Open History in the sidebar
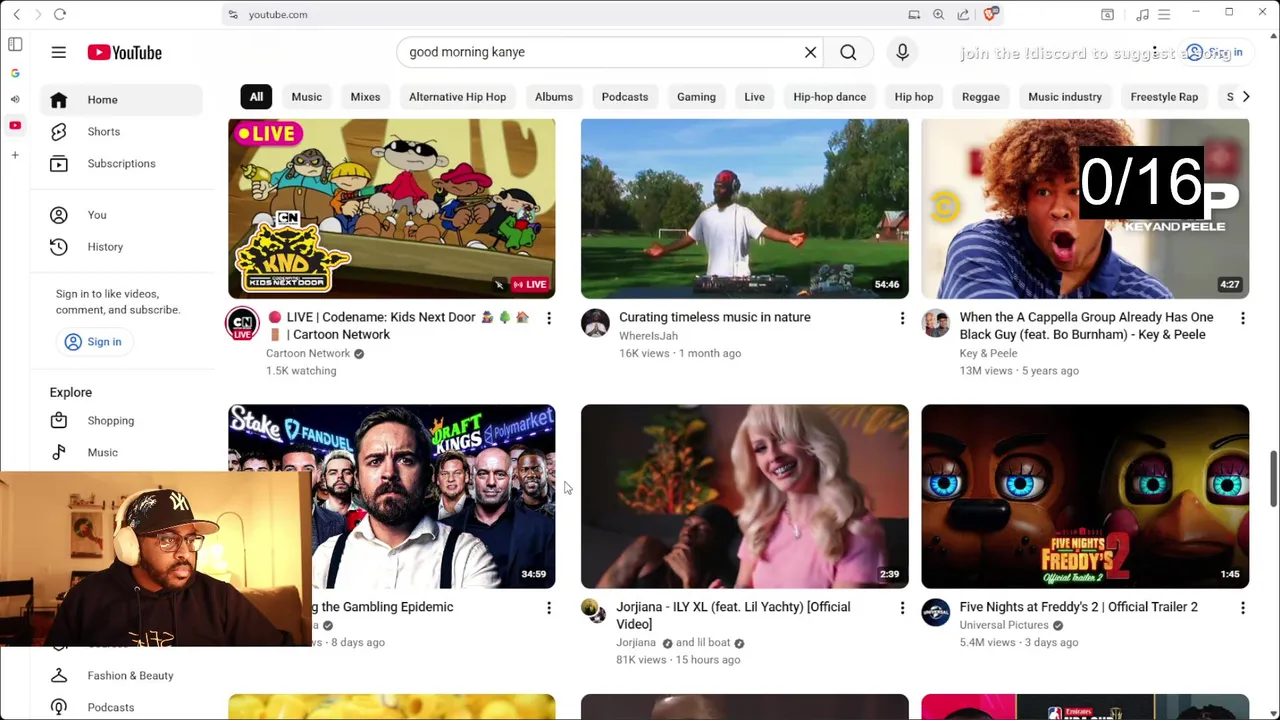The width and height of the screenshot is (1280, 720). 105,247
